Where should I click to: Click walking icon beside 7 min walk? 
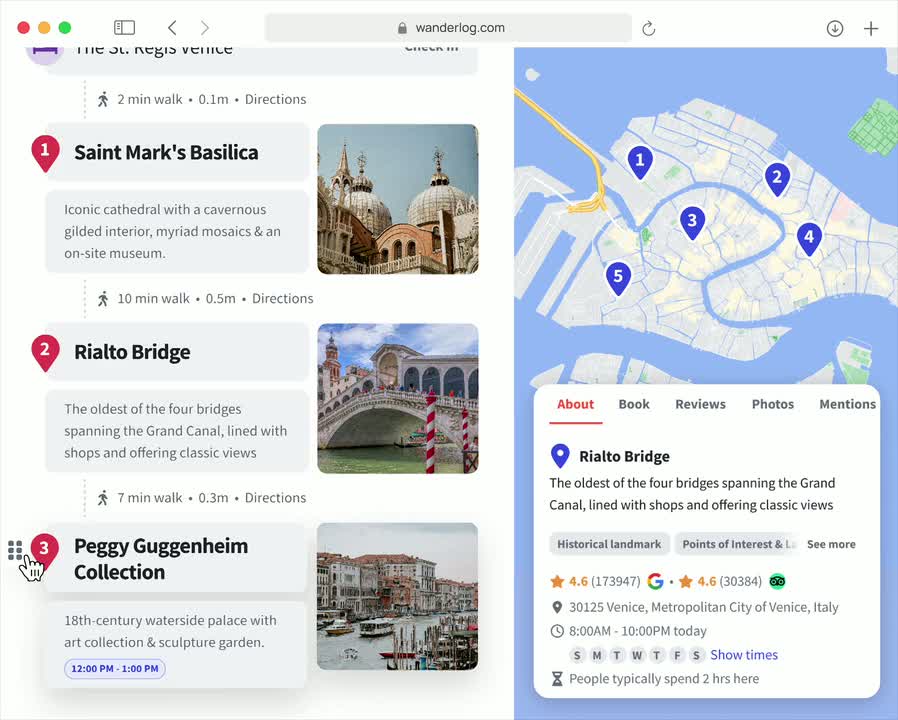click(x=103, y=498)
